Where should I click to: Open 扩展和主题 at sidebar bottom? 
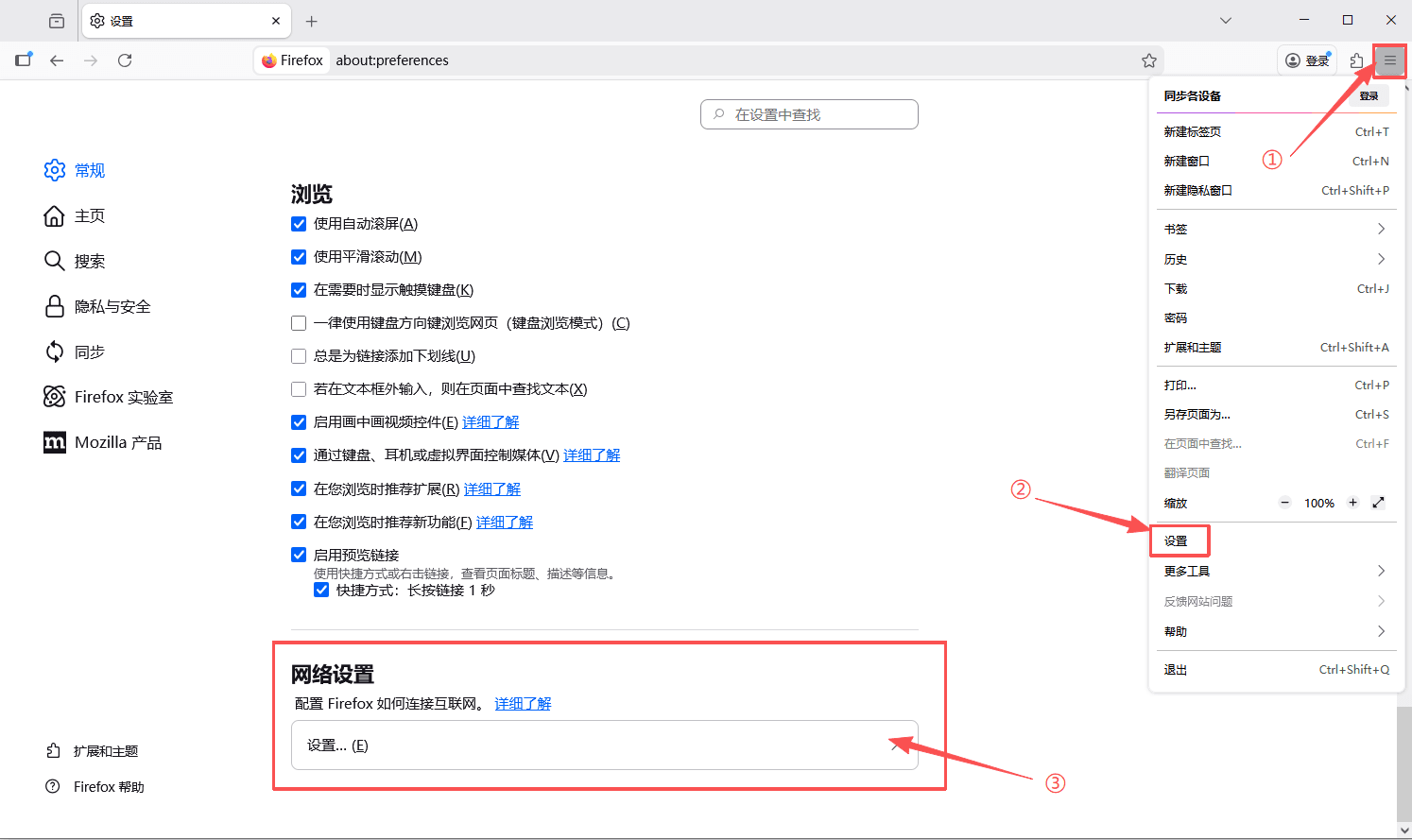tap(93, 751)
